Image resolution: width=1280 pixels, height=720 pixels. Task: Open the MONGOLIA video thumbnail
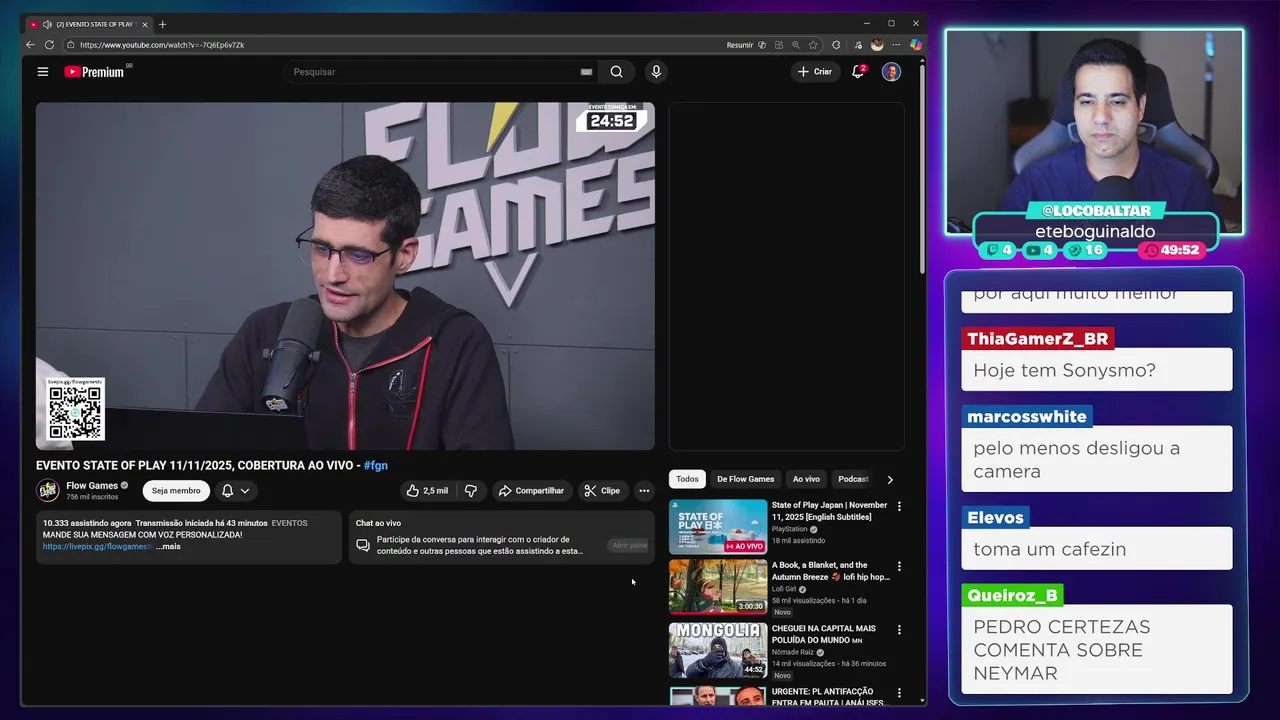(718, 650)
